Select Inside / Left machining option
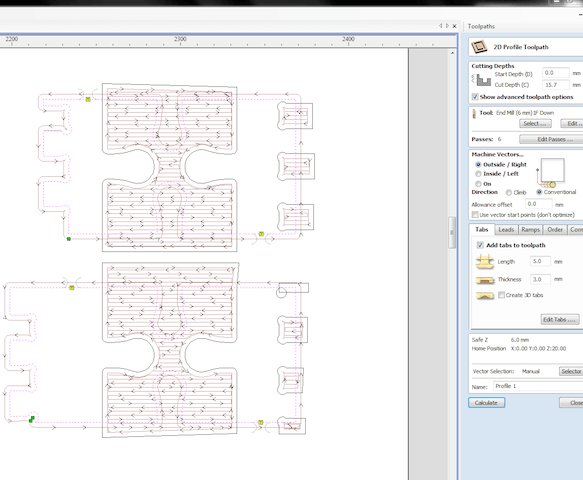The image size is (583, 480). [478, 174]
